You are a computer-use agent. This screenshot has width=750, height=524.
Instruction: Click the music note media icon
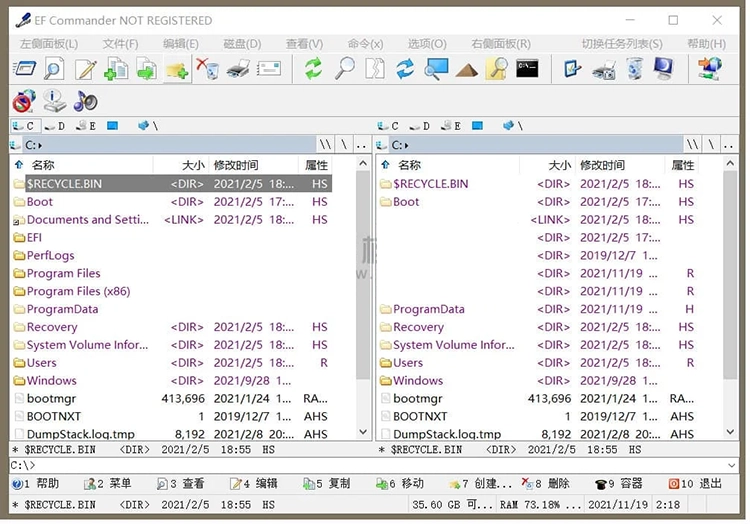(85, 101)
